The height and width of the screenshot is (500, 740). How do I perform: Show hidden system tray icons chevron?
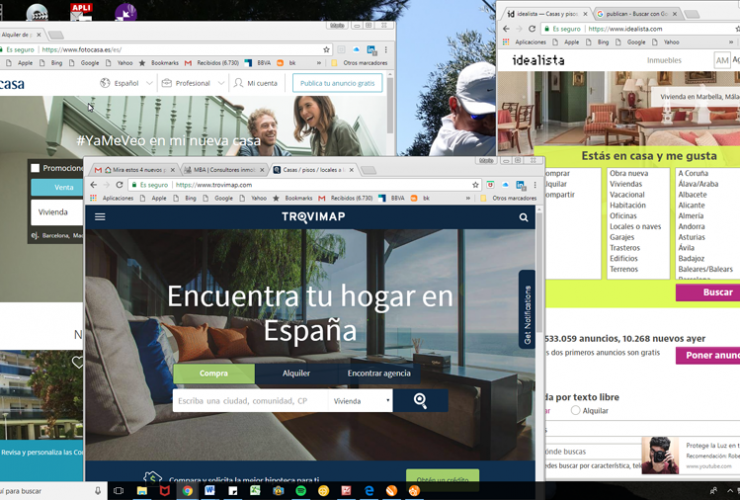pyautogui.click(x=730, y=491)
